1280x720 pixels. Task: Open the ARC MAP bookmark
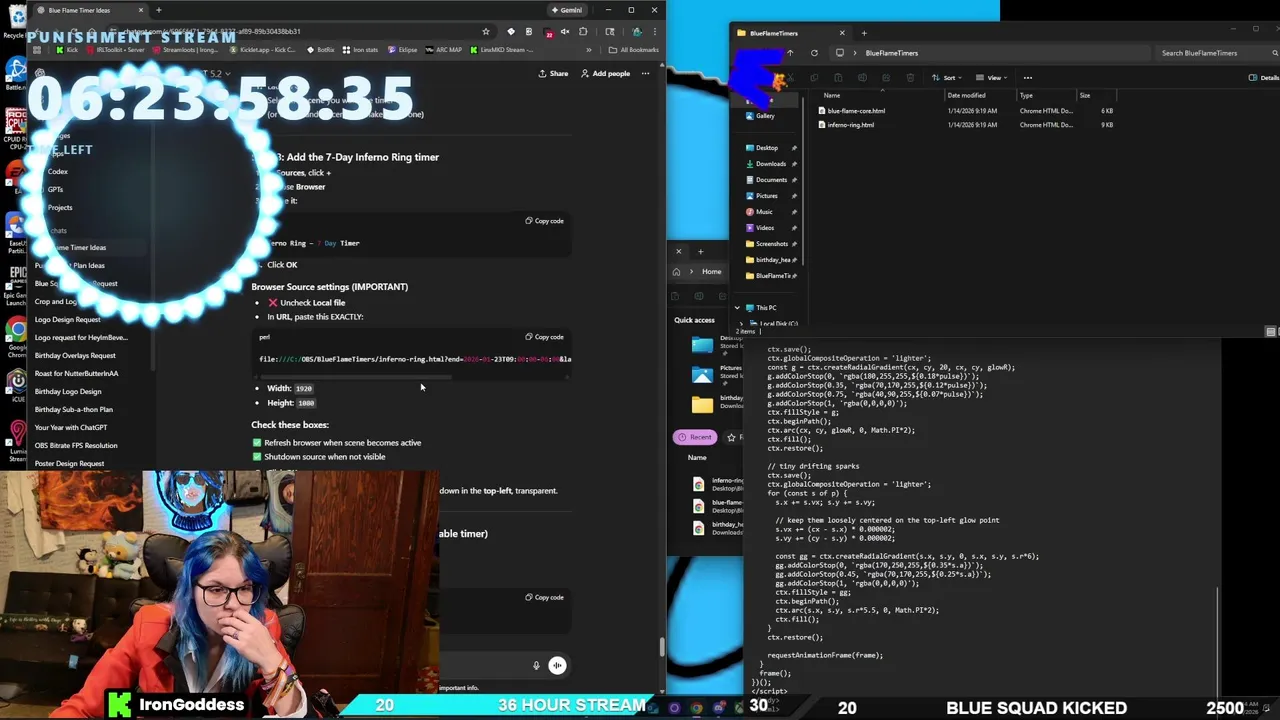click(444, 49)
